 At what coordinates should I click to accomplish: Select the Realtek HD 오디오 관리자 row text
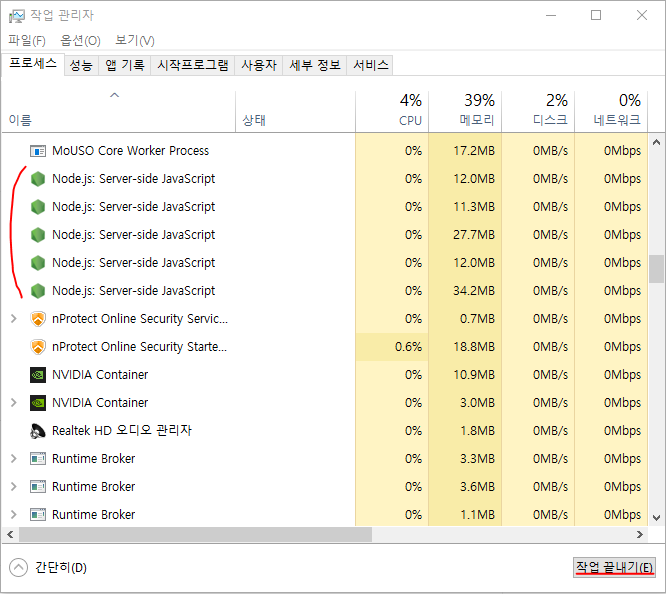tap(121, 431)
